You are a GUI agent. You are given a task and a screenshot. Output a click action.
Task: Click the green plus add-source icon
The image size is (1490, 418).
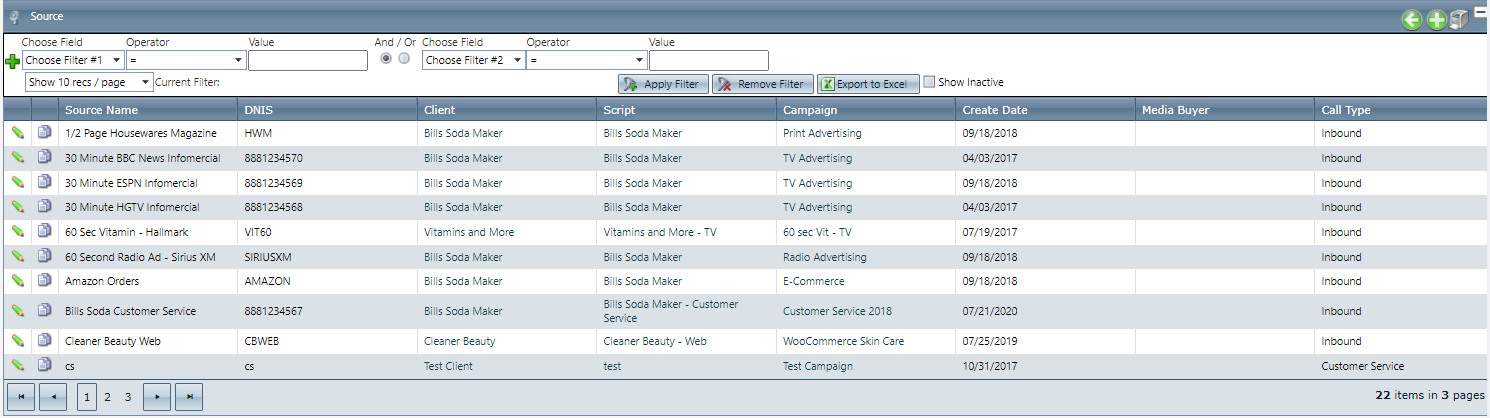[x=1436, y=20]
